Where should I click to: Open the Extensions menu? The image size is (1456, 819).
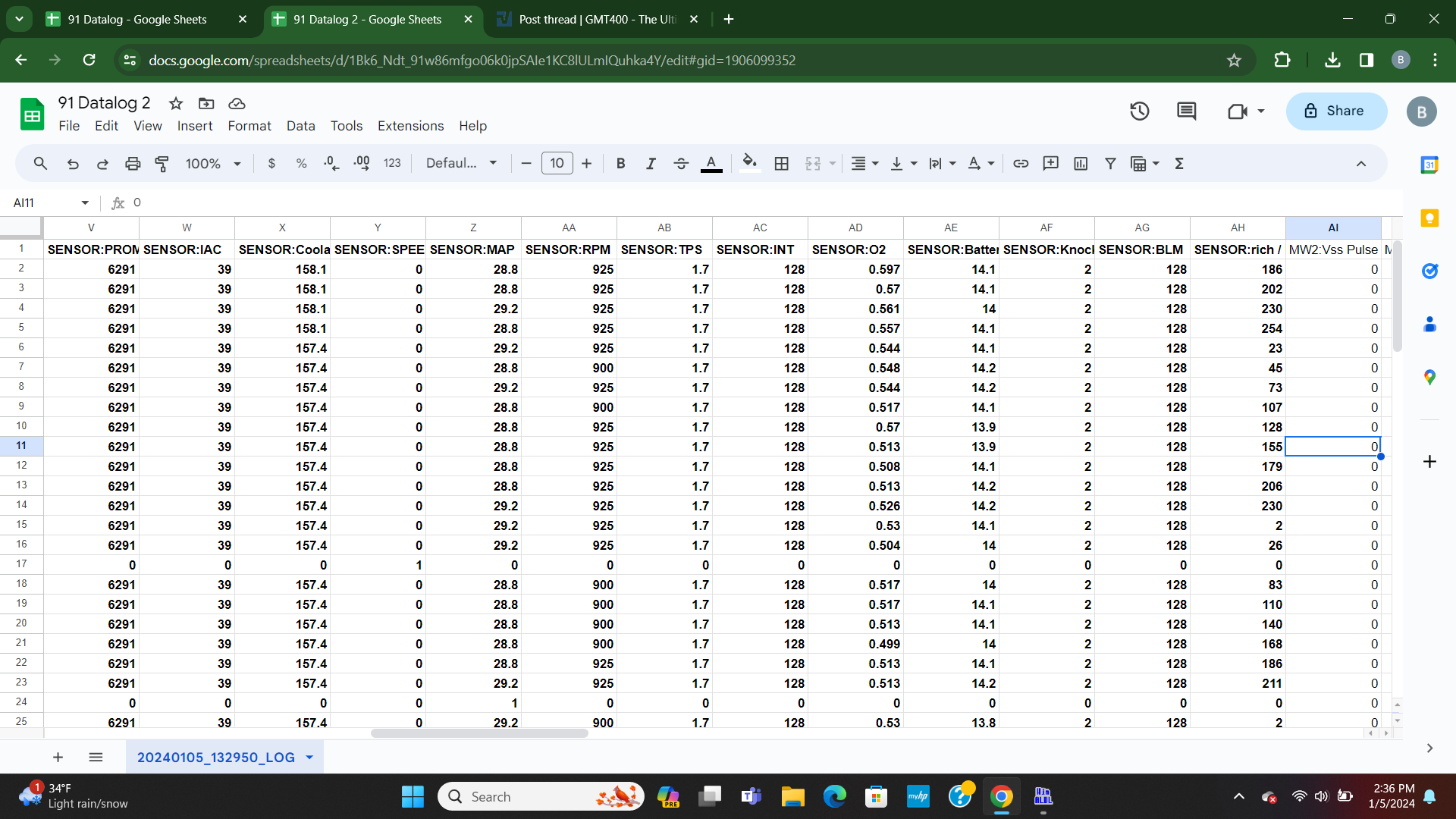coord(410,126)
